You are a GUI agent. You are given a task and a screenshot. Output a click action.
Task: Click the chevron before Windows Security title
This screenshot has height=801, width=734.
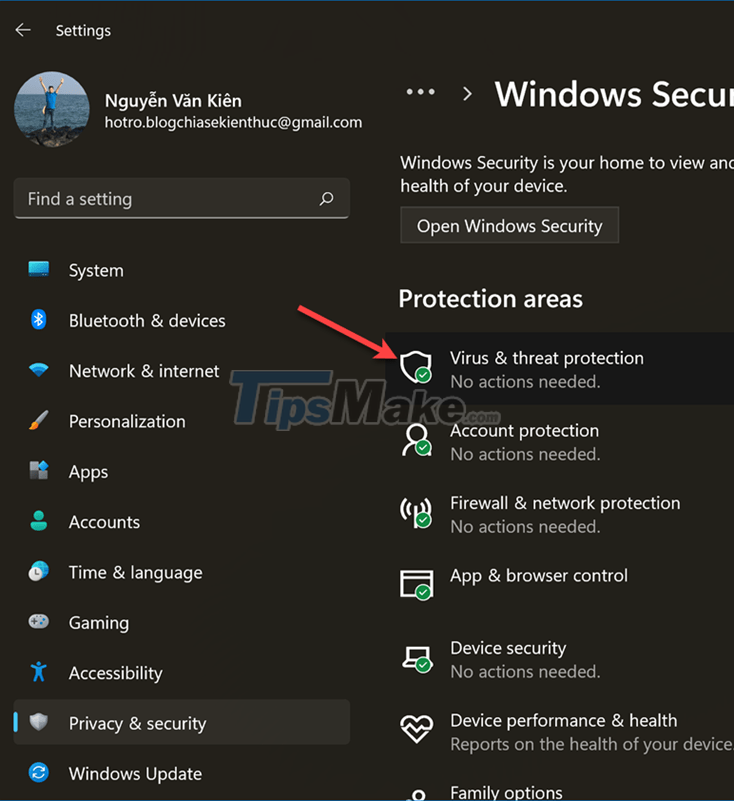click(x=466, y=93)
